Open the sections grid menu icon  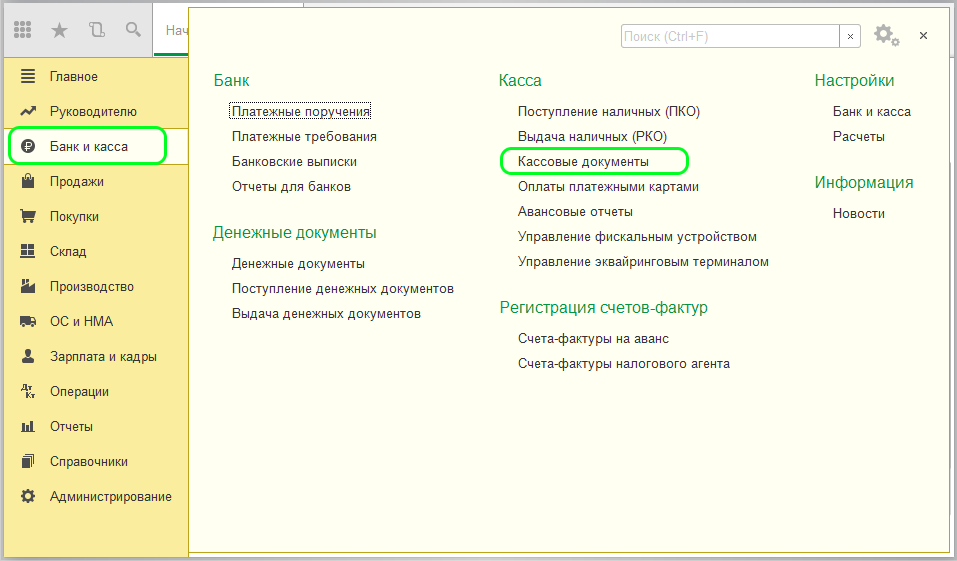(23, 30)
